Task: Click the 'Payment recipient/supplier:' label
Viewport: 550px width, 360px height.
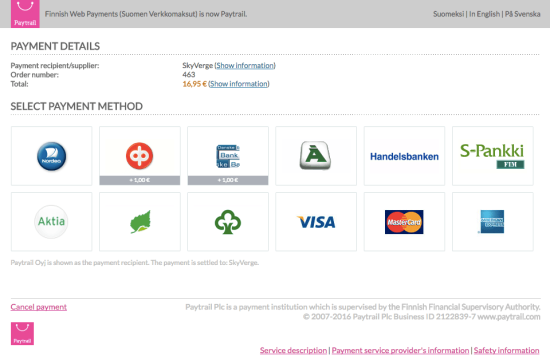Action: (55, 66)
